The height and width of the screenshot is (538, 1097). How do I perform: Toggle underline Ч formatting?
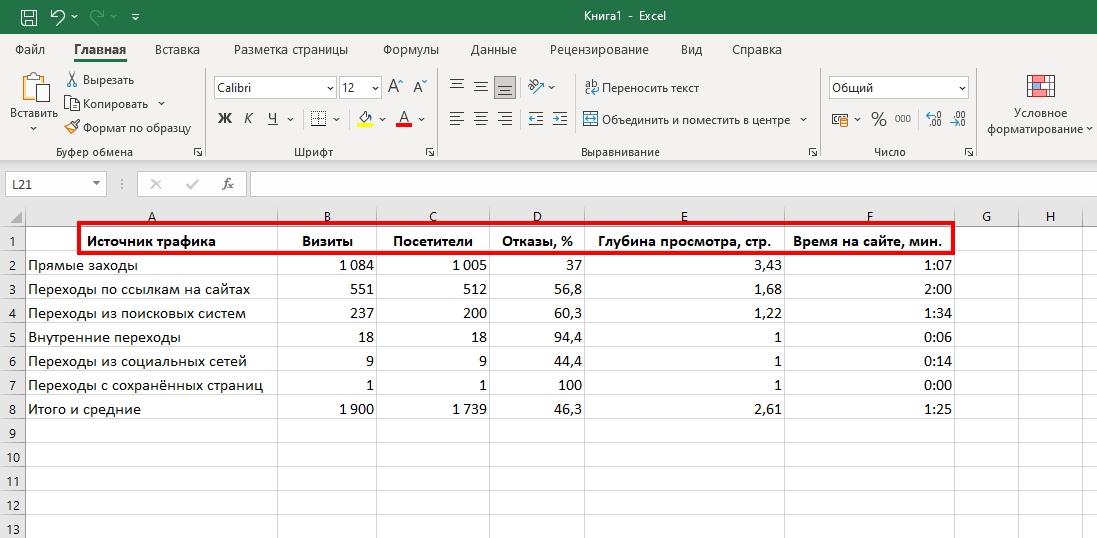click(272, 119)
